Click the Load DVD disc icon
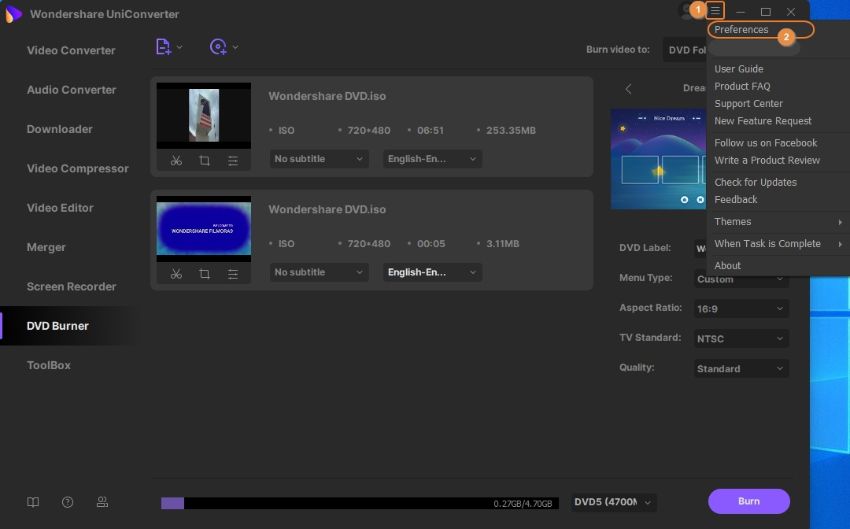 click(219, 47)
